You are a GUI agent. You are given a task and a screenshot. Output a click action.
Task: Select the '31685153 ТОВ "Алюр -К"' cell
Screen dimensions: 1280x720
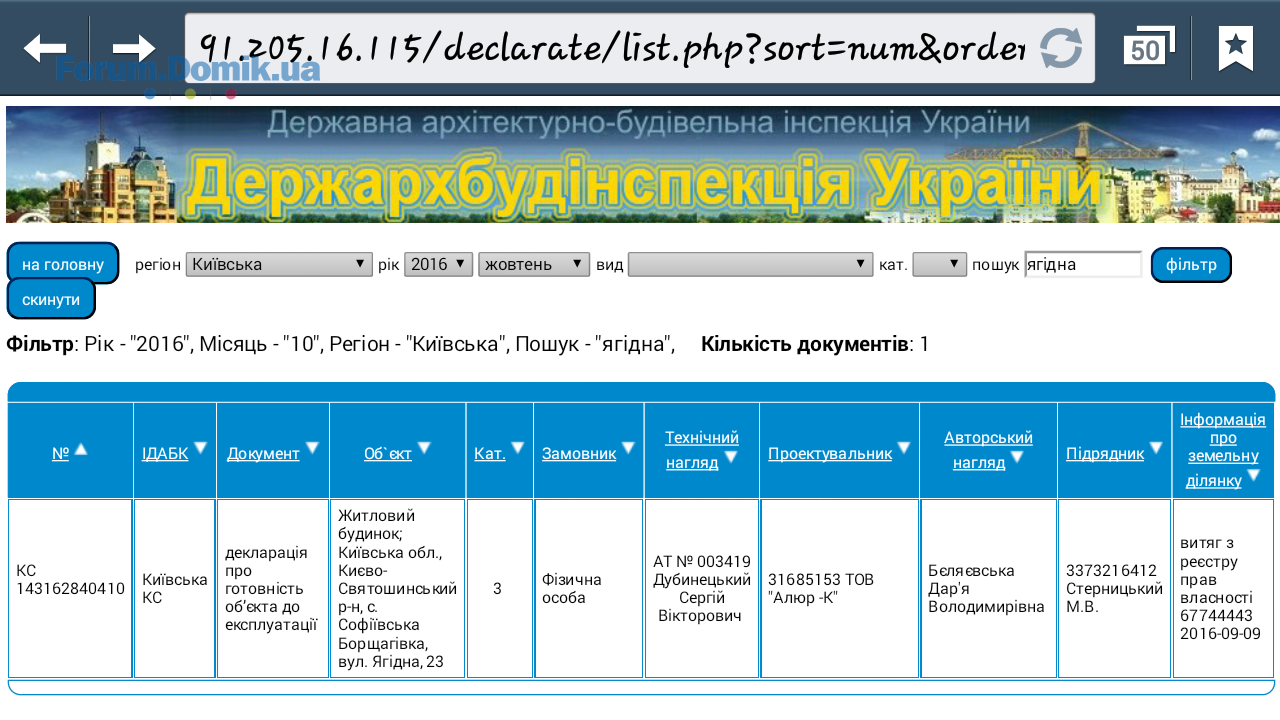(x=840, y=589)
